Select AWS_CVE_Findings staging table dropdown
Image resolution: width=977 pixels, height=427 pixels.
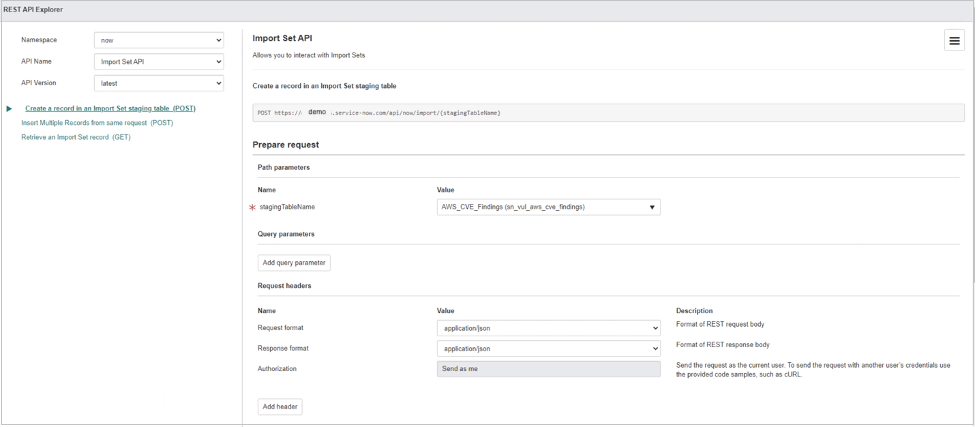click(x=548, y=208)
